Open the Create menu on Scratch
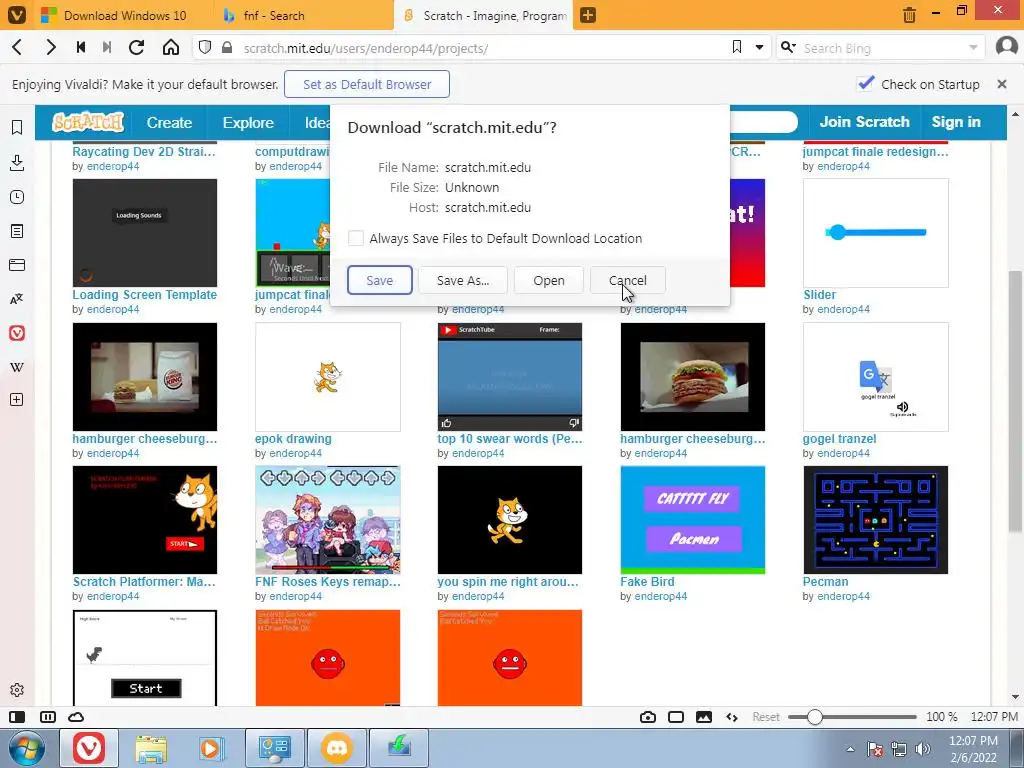The image size is (1024, 768). pos(169,123)
